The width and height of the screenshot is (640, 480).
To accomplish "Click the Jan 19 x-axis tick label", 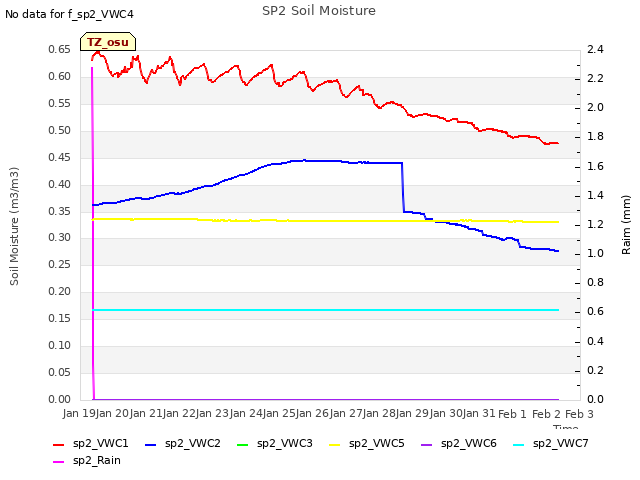I will 79,413.
